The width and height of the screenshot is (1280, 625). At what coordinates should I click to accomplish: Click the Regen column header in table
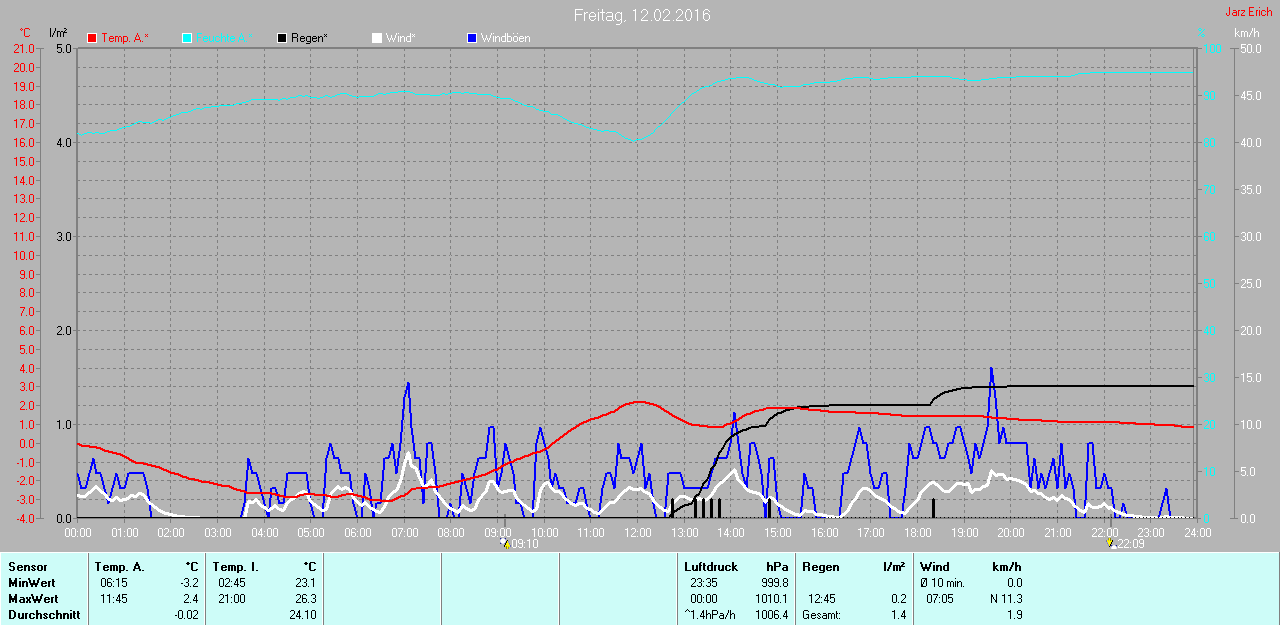(x=821, y=567)
